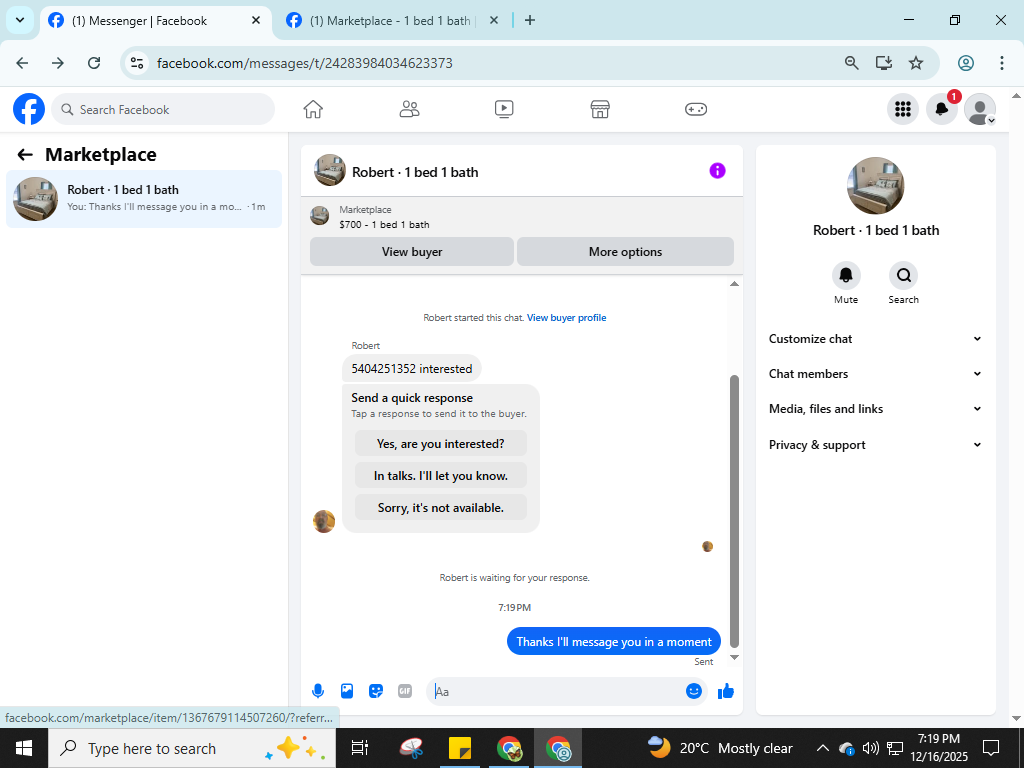This screenshot has width=1024, height=768.
Task: Open the Friends icon in top navigation
Action: point(409,109)
